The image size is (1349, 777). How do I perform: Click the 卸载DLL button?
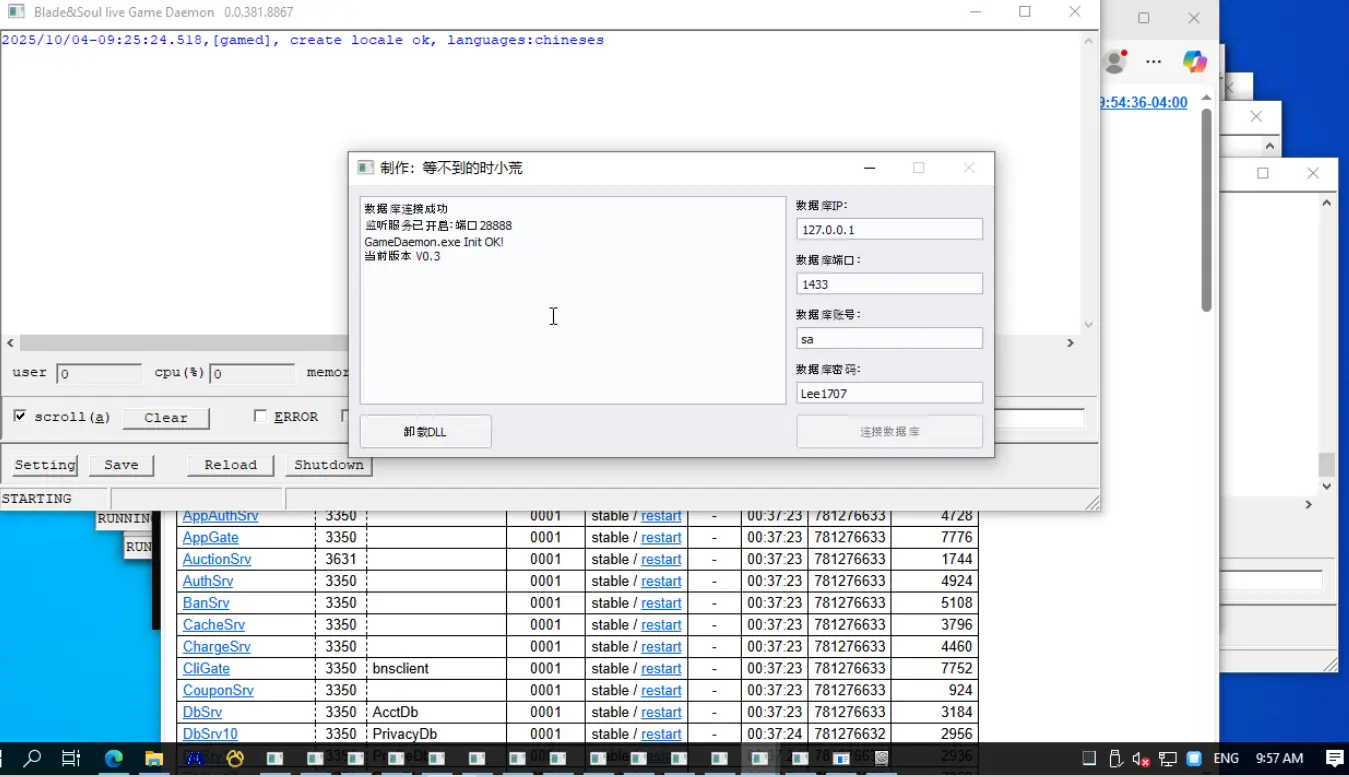(x=425, y=432)
